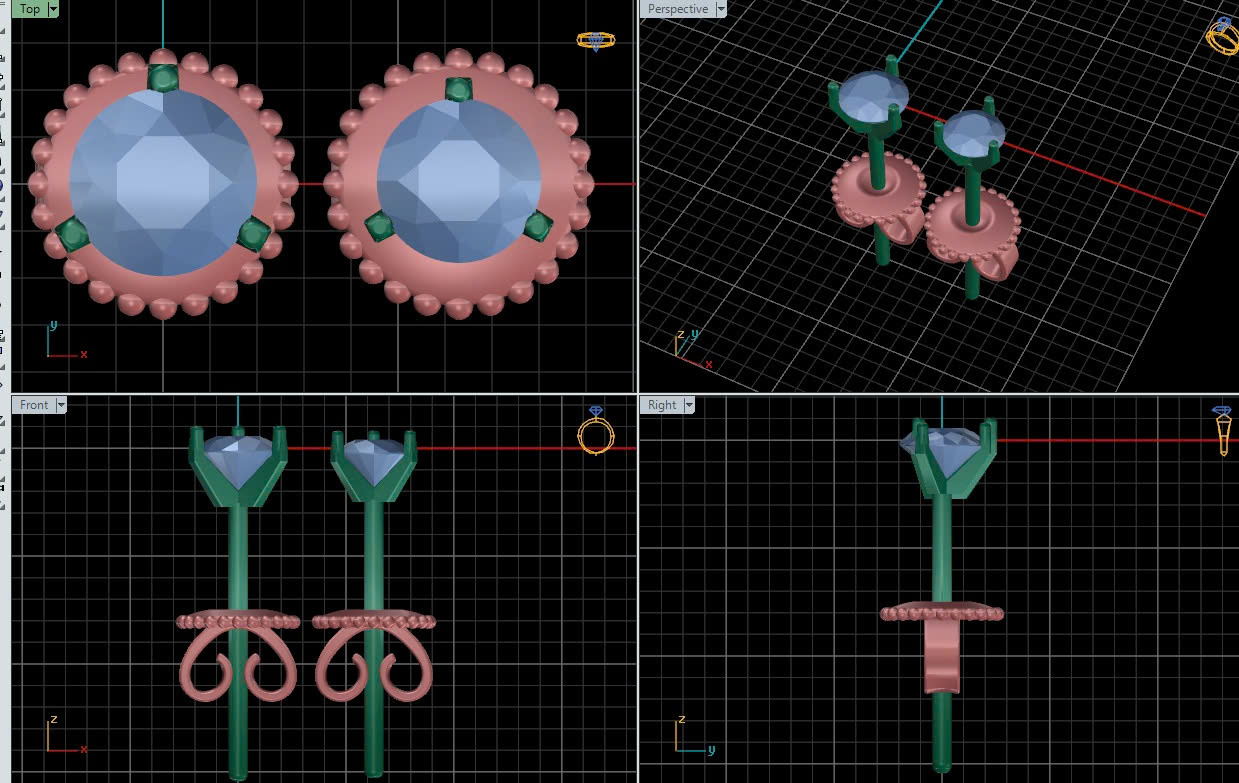Click the ring orientation icon in Front viewport
This screenshot has width=1239, height=783.
click(596, 431)
